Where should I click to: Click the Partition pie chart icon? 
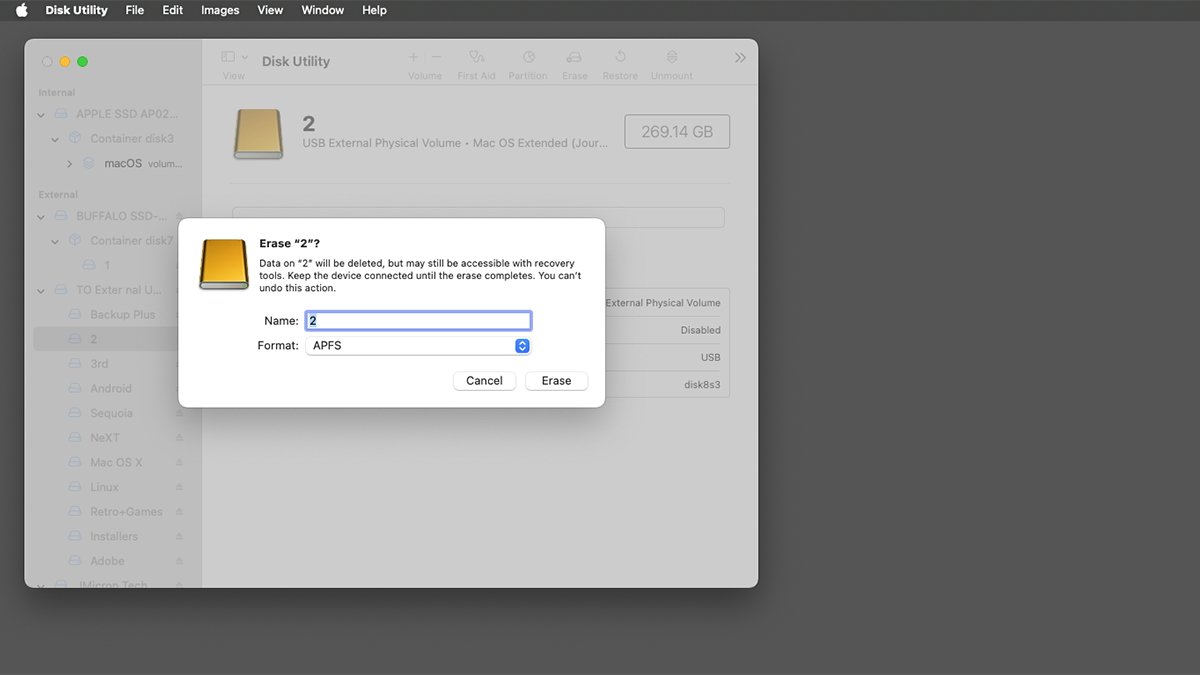coord(528,57)
